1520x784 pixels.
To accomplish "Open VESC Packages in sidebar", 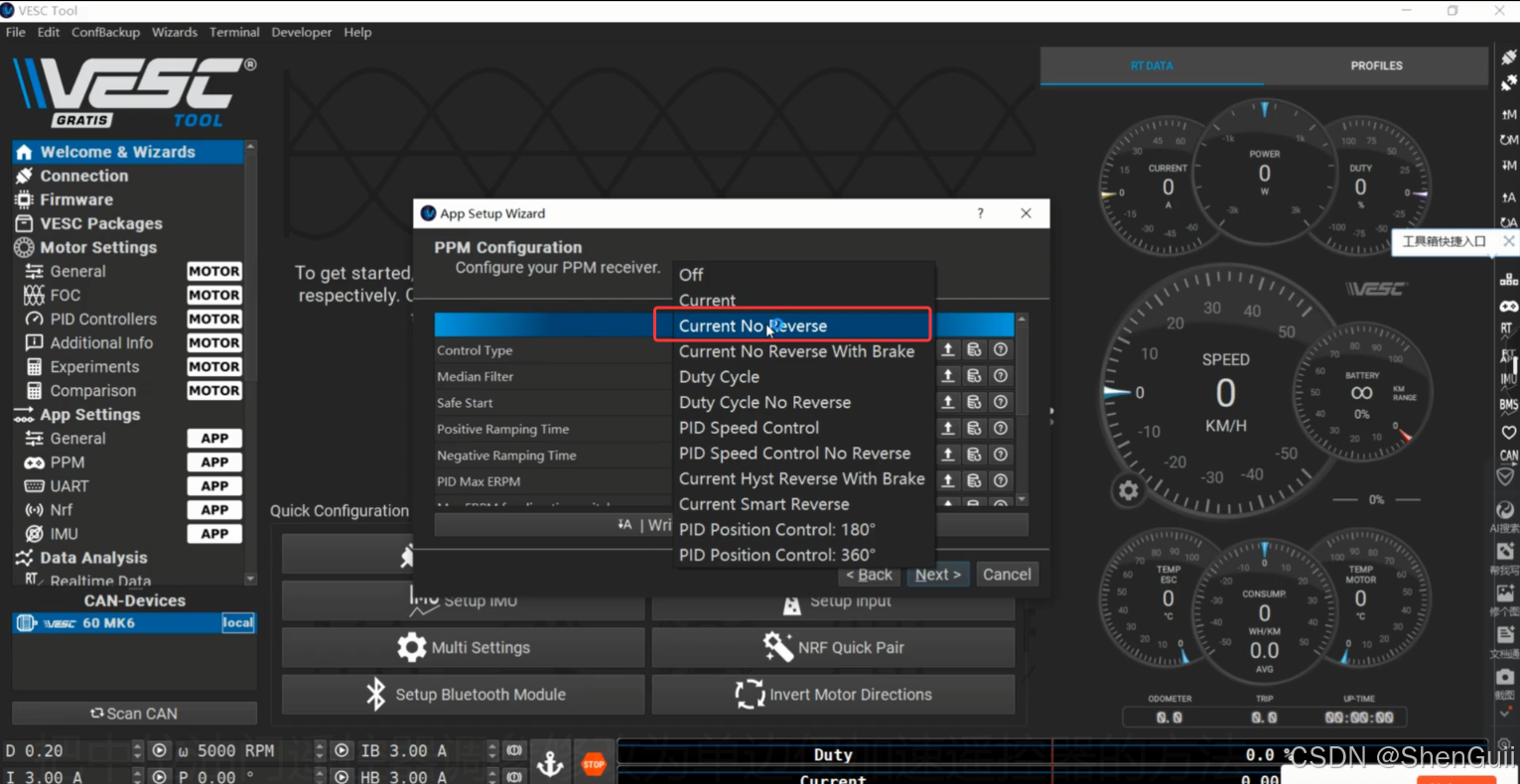I will coord(127,223).
